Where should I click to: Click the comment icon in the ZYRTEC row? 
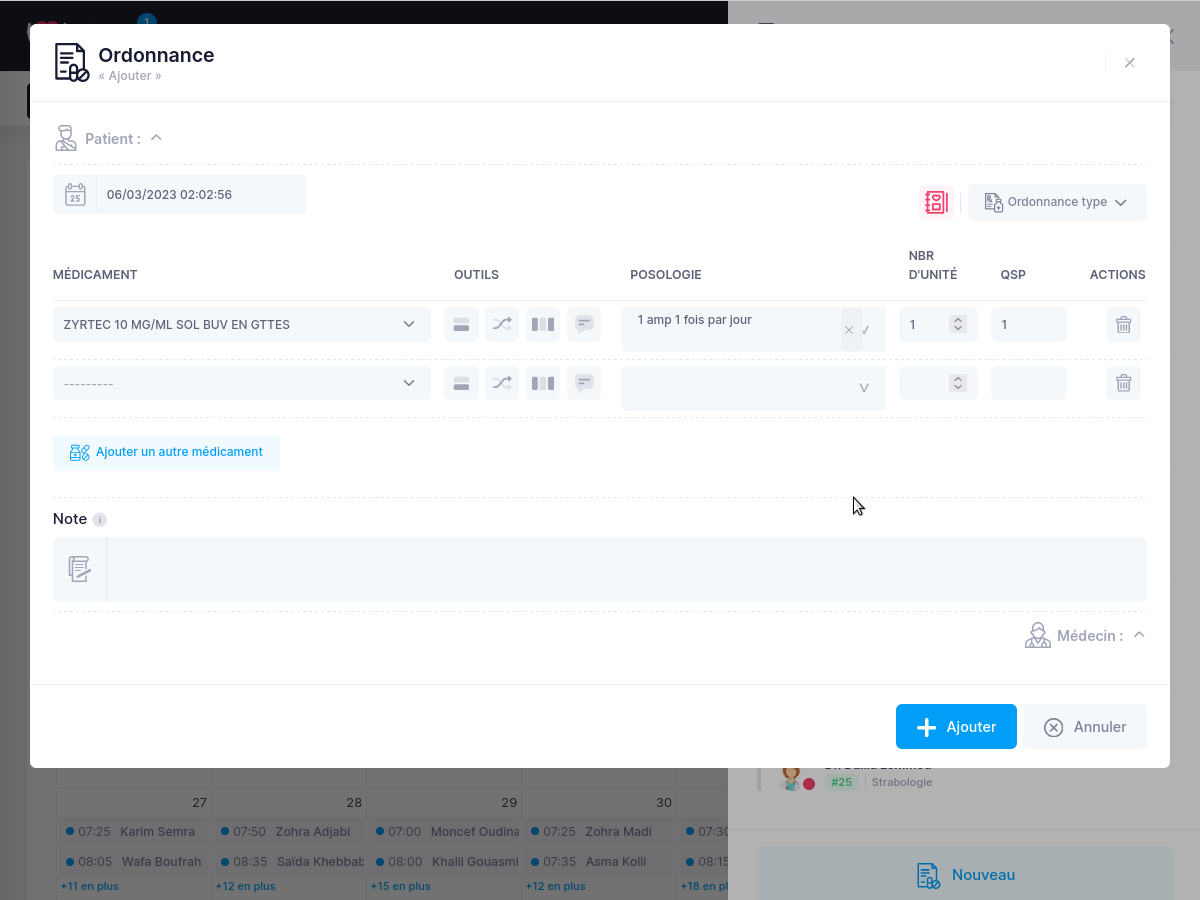pyautogui.click(x=584, y=324)
